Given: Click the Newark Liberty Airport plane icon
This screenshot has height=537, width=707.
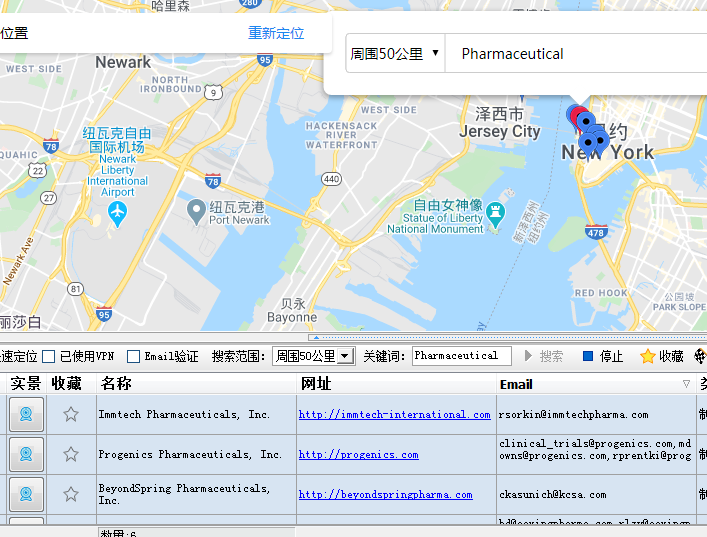Looking at the screenshot, I should (x=117, y=214).
